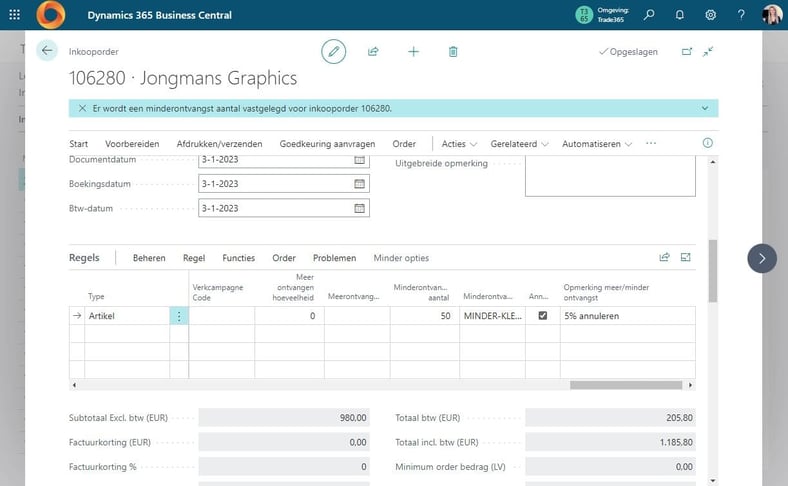Show the info factbox icon
Viewport: 788px width, 486px height.
708,143
